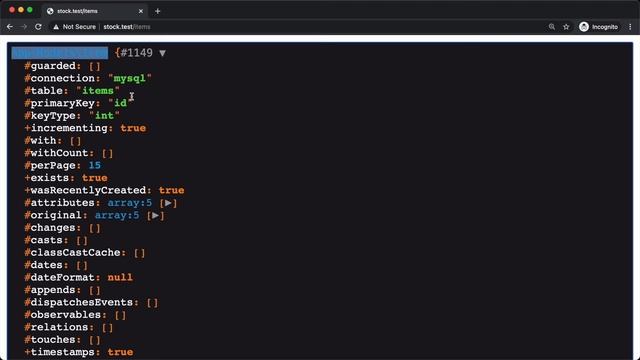Click the highlighted class name in dump header
The image size is (640, 360).
pyautogui.click(x=60, y=53)
